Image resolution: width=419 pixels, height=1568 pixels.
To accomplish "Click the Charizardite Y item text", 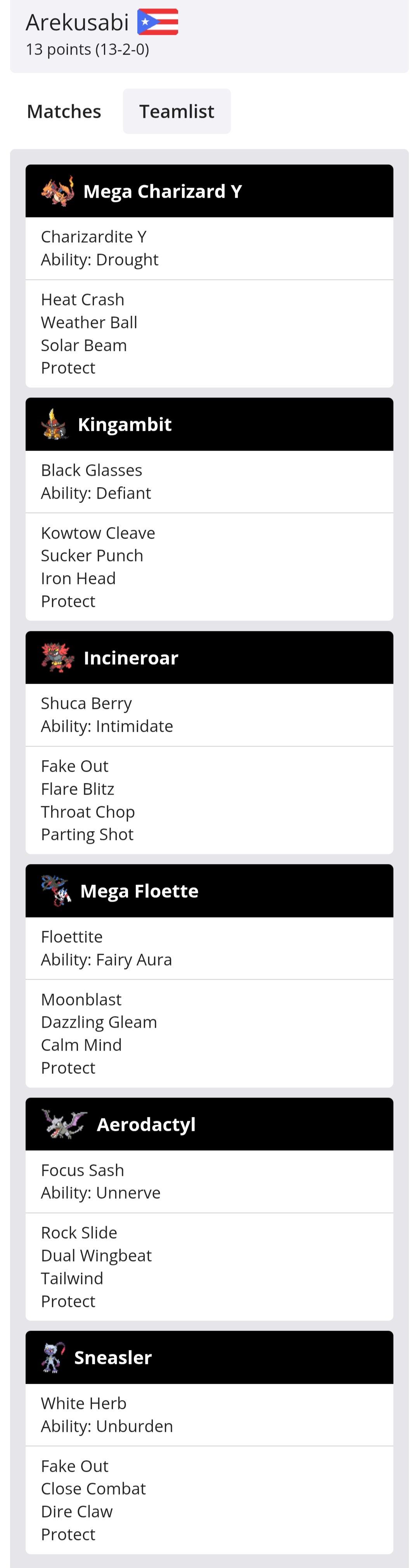I will [94, 237].
